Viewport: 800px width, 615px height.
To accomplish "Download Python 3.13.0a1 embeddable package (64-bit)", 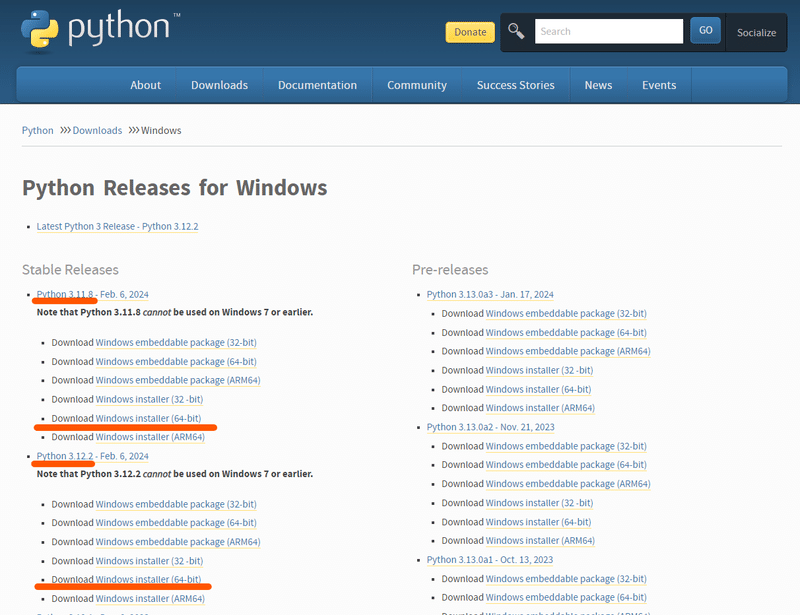I will point(566,597).
